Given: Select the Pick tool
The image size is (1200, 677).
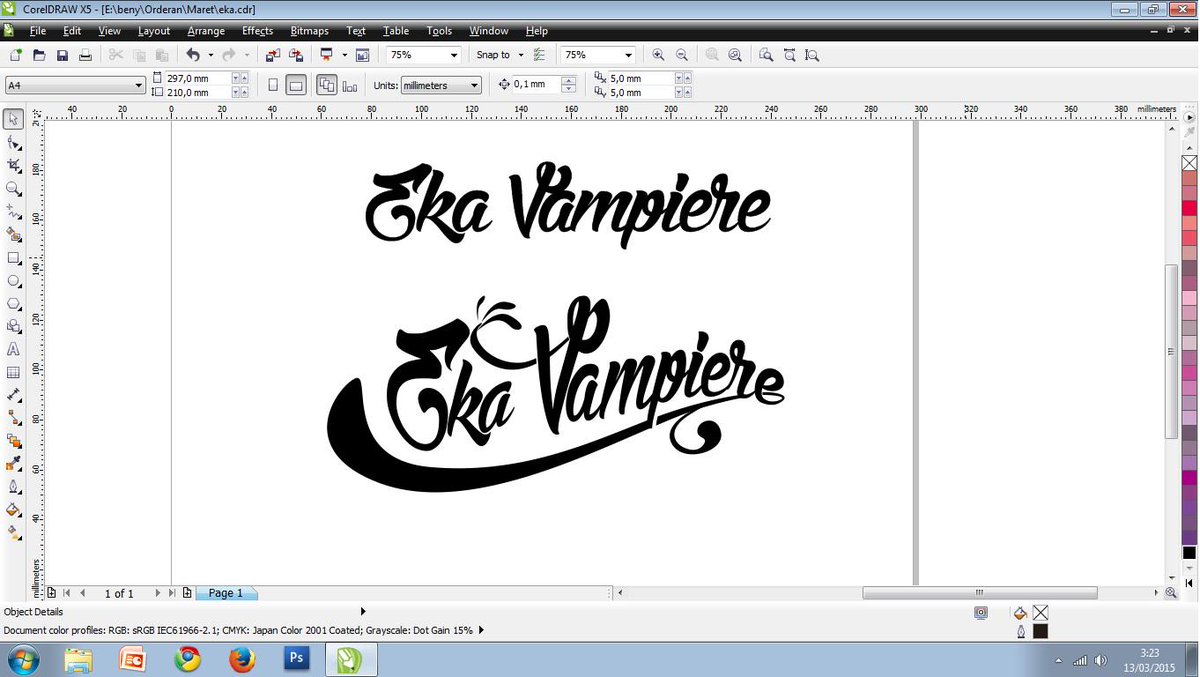Looking at the screenshot, I should pyautogui.click(x=13, y=119).
